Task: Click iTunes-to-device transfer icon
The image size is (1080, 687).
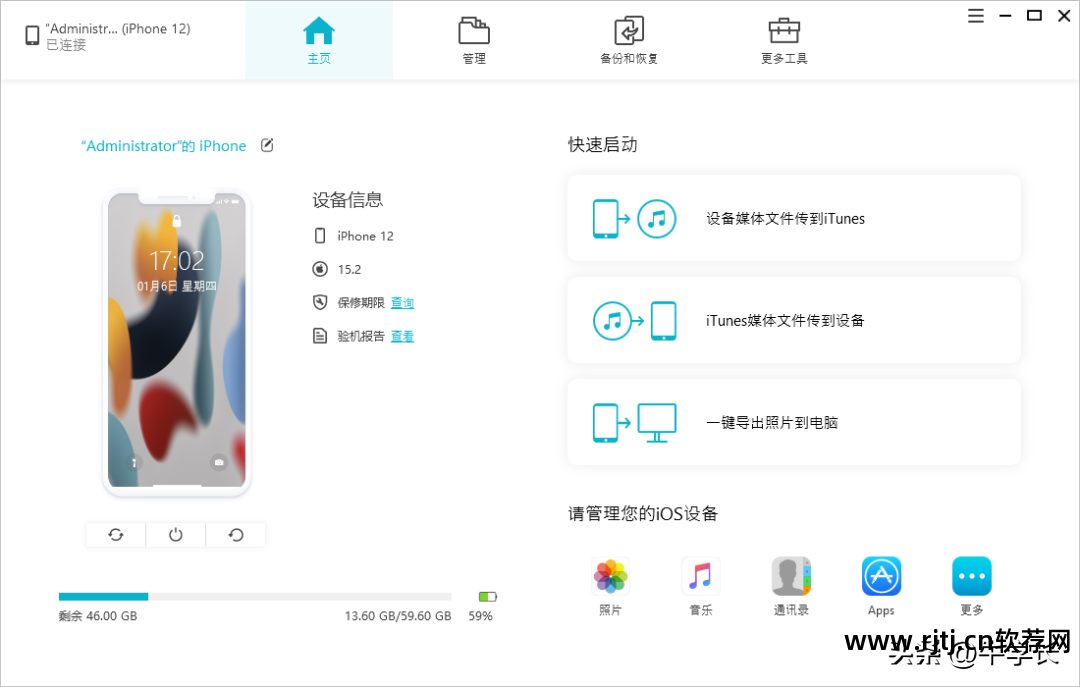Action: click(x=634, y=321)
